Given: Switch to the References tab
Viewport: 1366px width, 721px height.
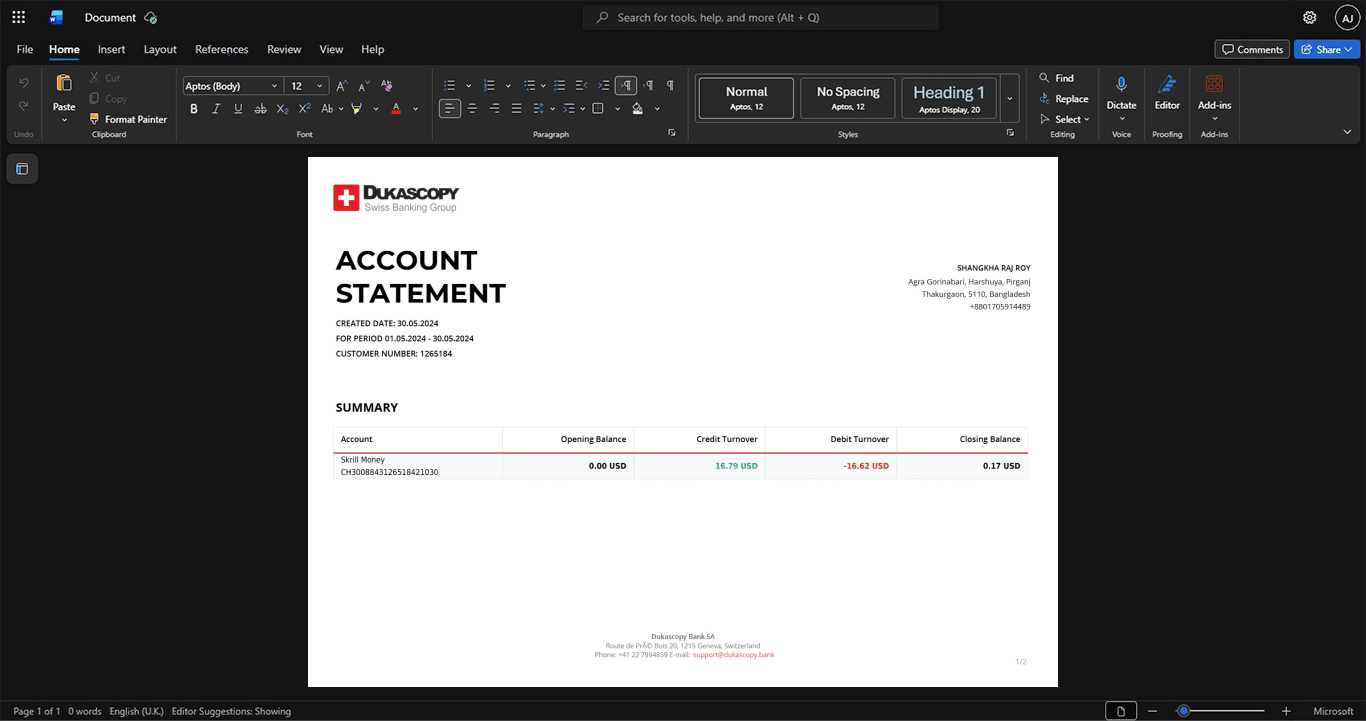Looking at the screenshot, I should click(x=222, y=49).
